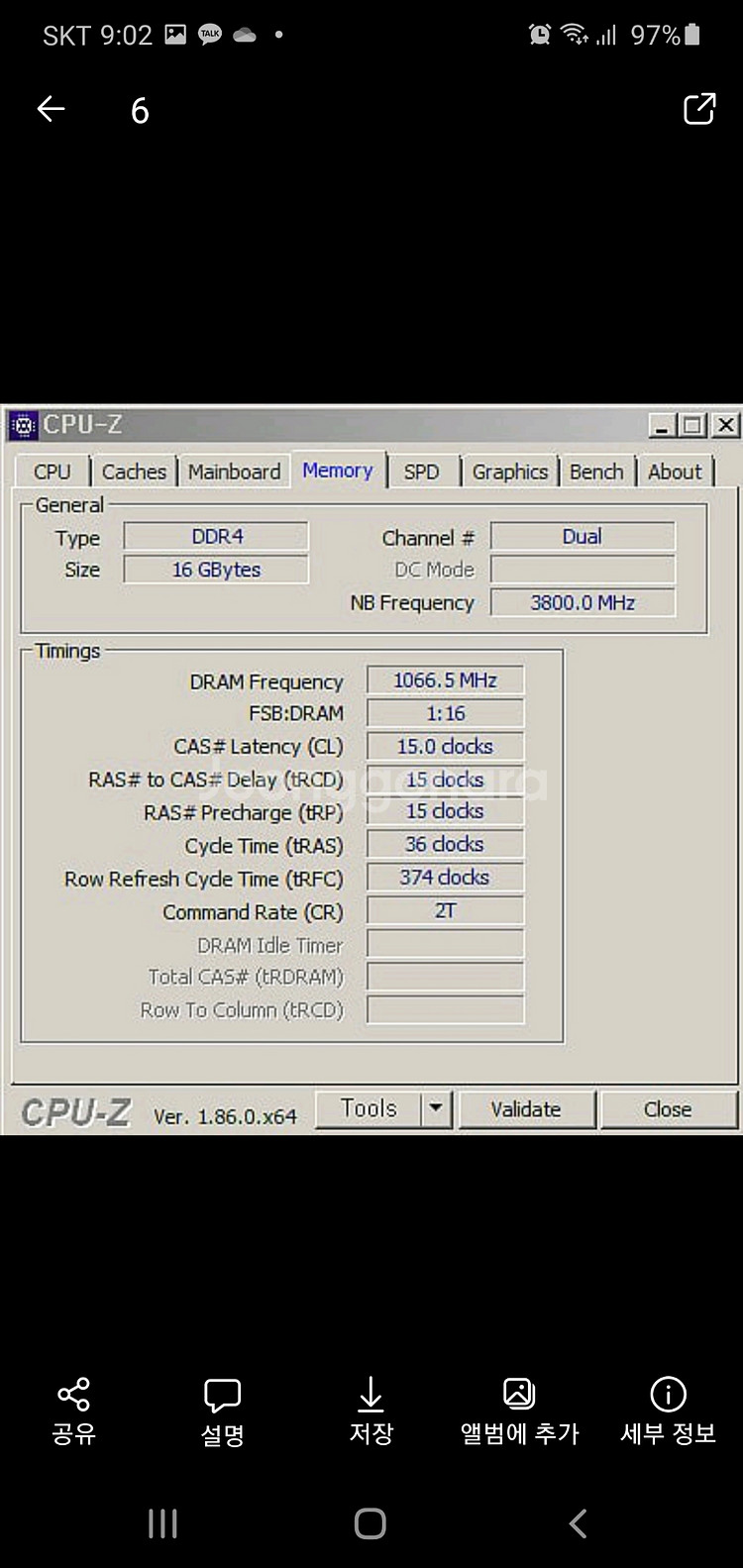
Task: Open the external share icon at the top right
Action: (699, 108)
